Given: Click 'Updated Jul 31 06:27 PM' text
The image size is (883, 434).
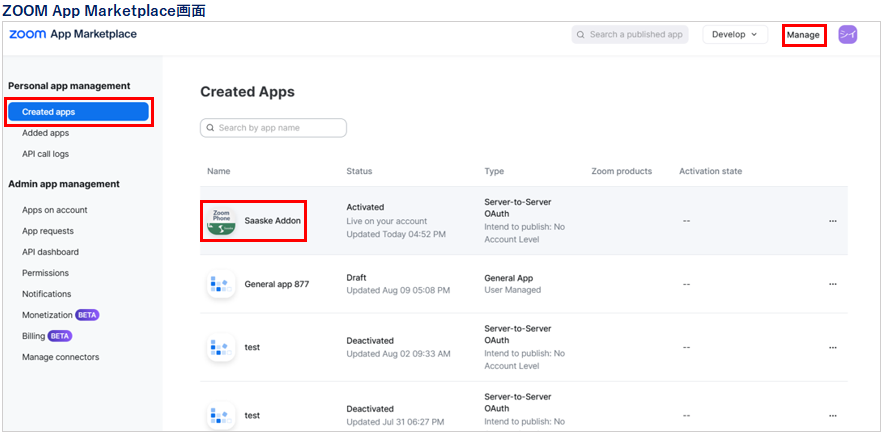Looking at the screenshot, I should (x=395, y=422).
